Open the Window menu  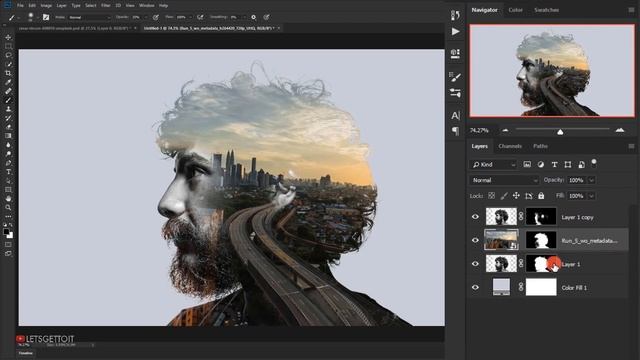tap(147, 6)
